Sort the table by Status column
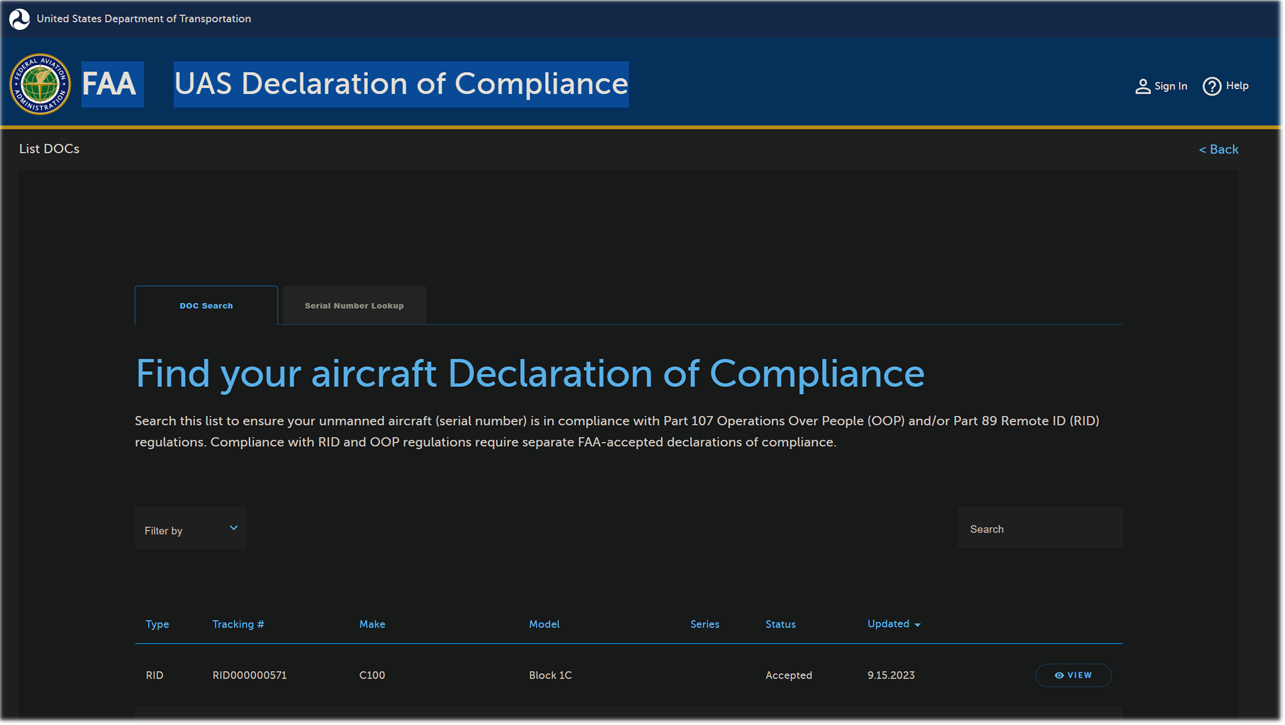 tap(780, 624)
